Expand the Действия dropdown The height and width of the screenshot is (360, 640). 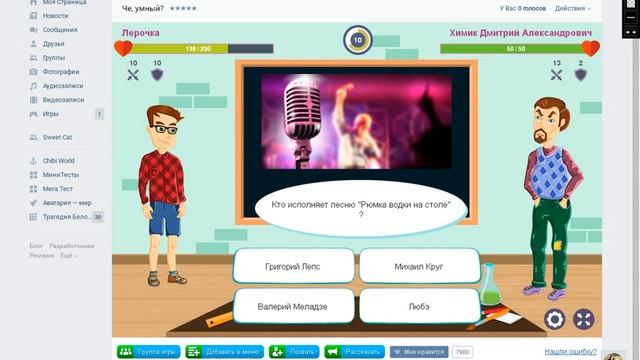pyautogui.click(x=573, y=8)
